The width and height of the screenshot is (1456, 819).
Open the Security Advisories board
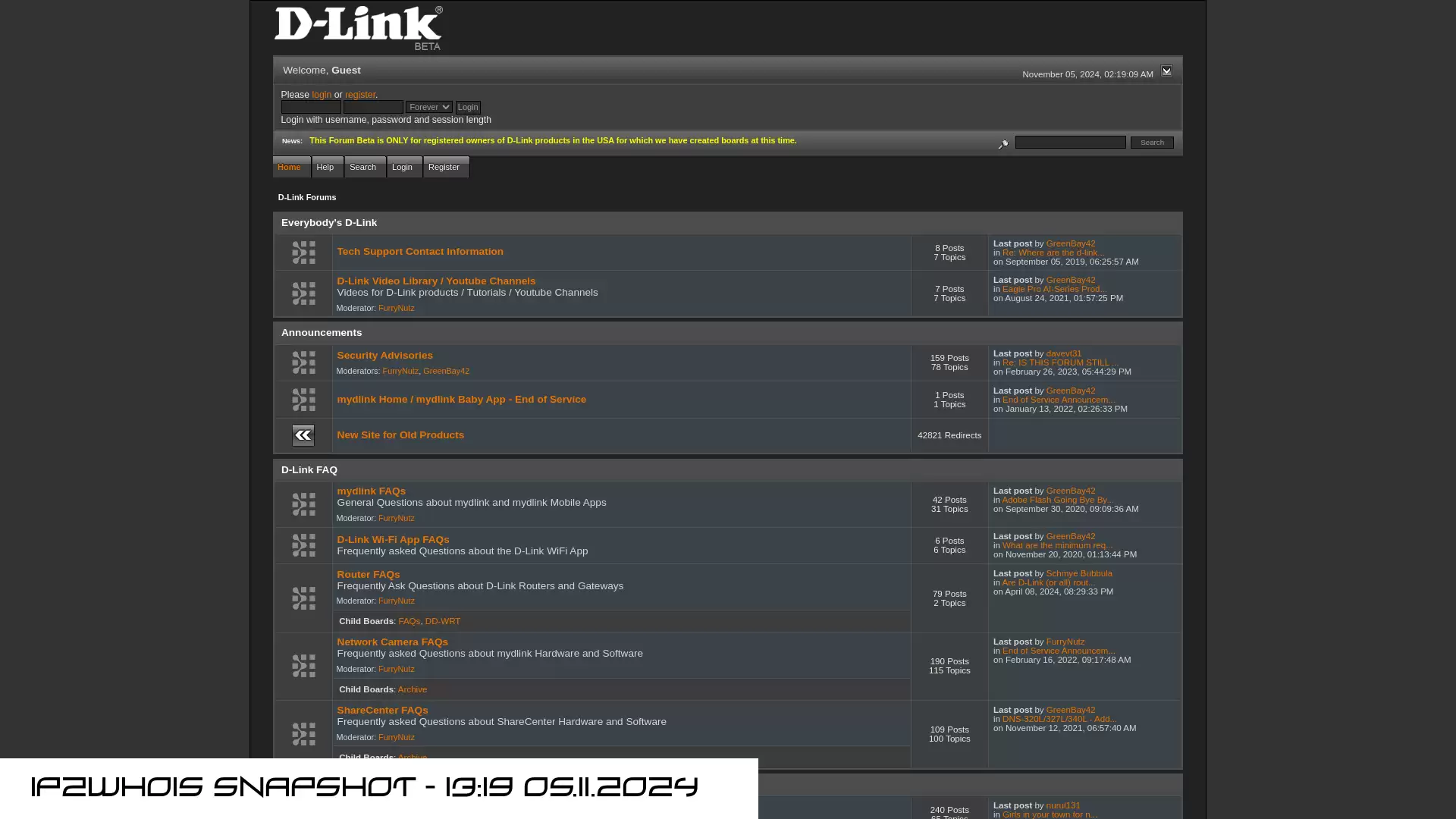384,356
